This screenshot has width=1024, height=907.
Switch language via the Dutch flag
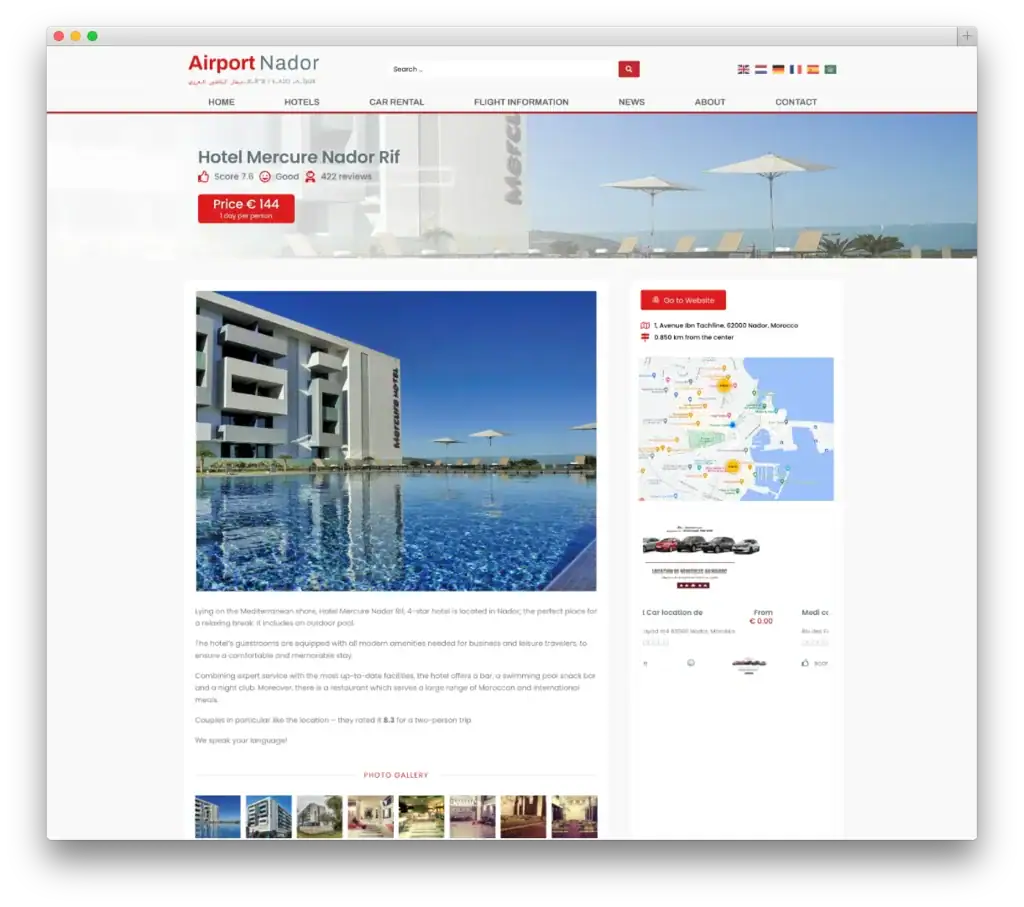tap(761, 69)
